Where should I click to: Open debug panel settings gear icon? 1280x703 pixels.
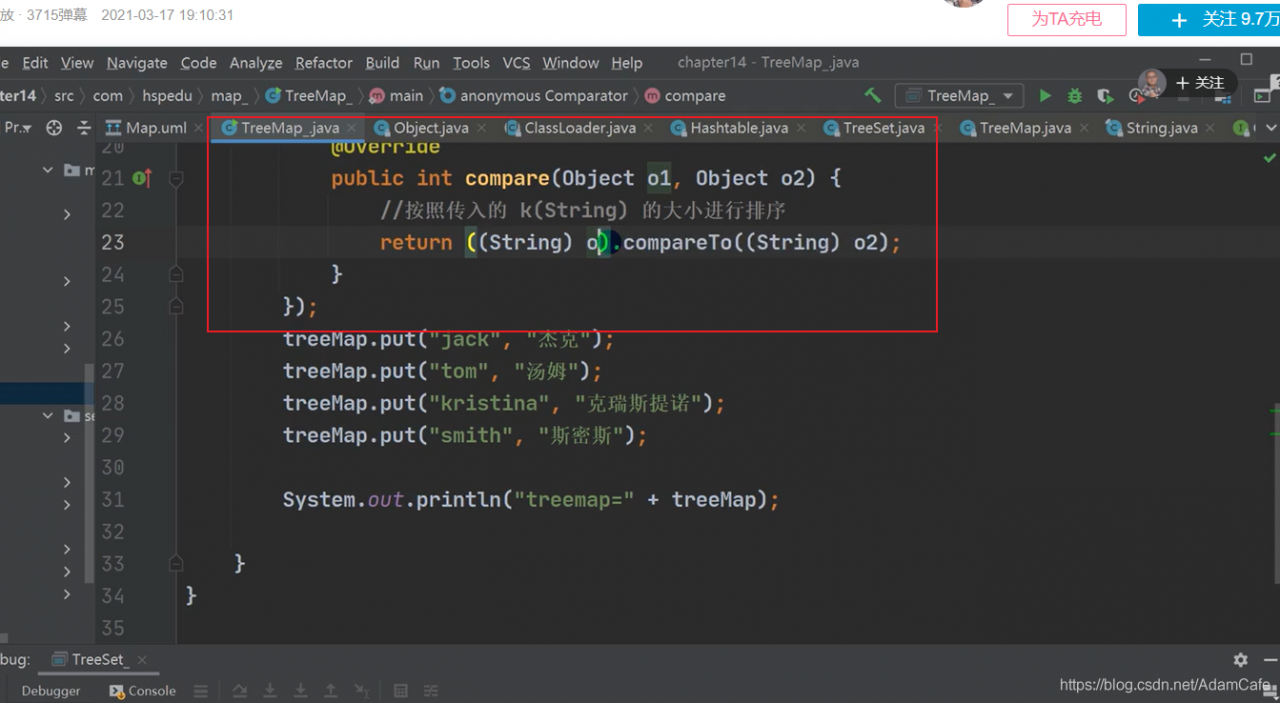1241,660
